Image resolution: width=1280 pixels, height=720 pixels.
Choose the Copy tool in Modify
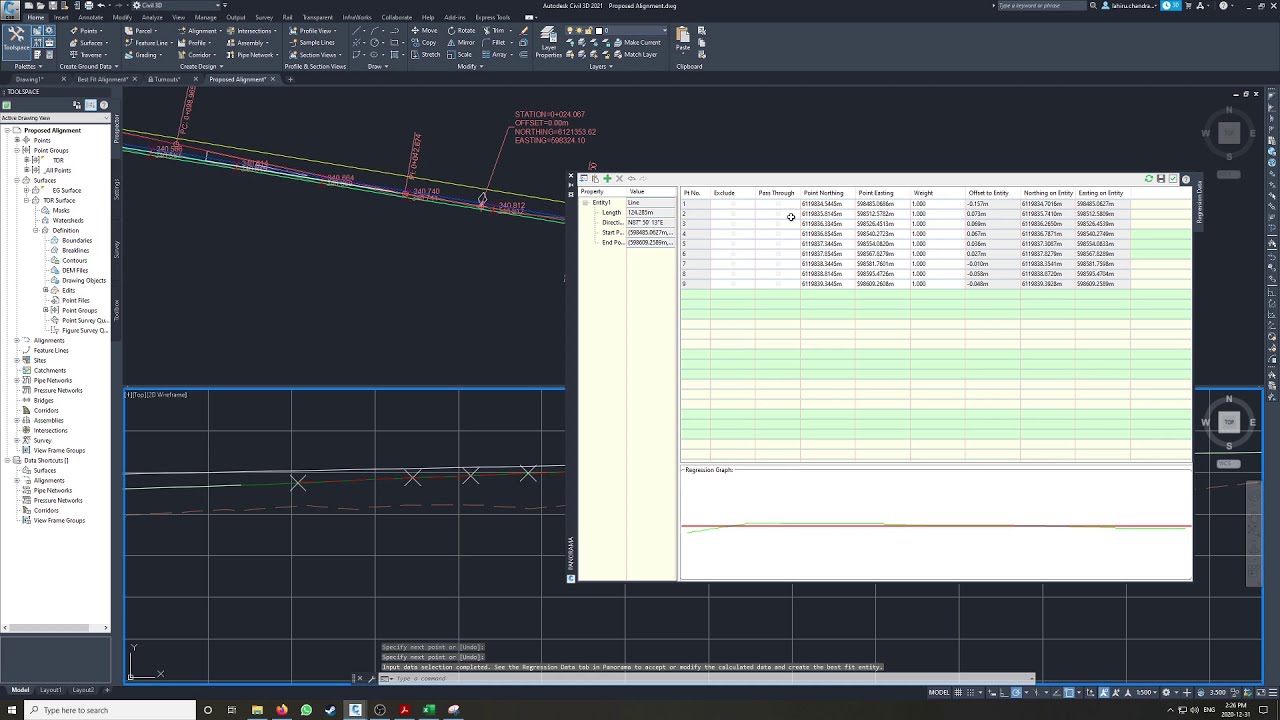tap(424, 42)
